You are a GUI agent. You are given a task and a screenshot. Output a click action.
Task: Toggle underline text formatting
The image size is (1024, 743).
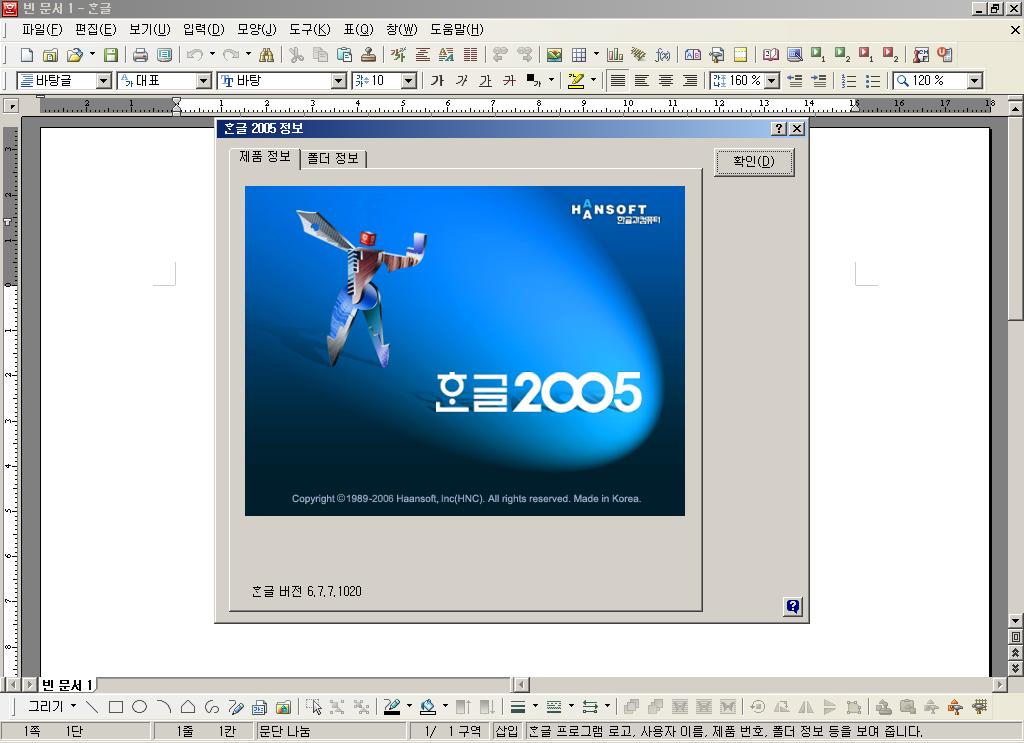pos(485,81)
